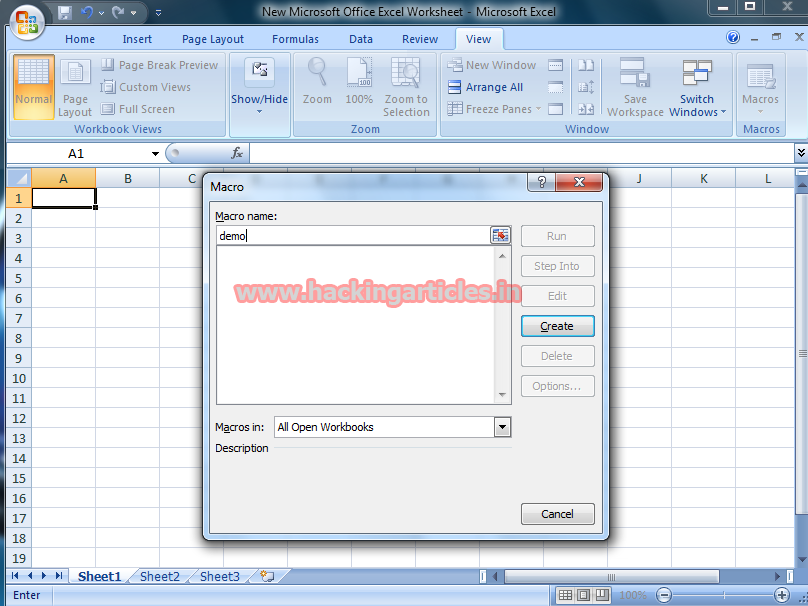Image resolution: width=808 pixels, height=606 pixels.
Task: Switch to Full Screen view
Action: [x=138, y=109]
